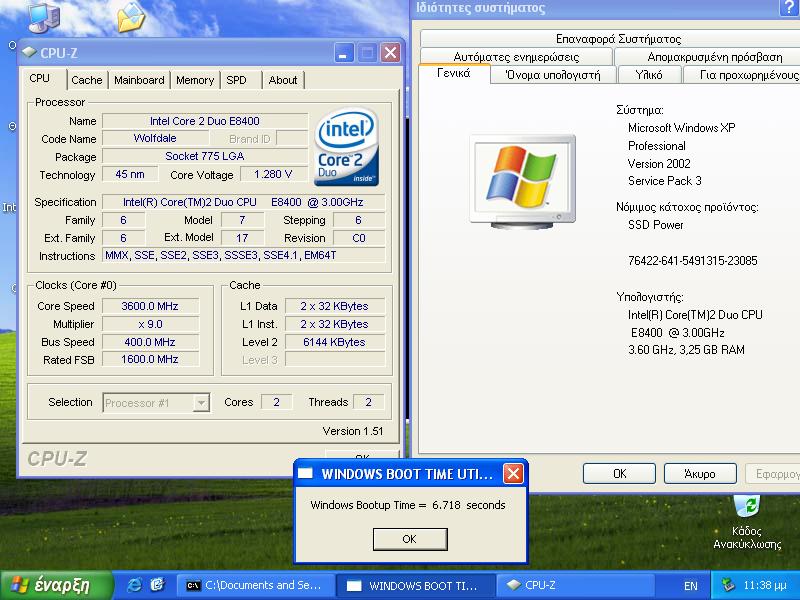The width and height of the screenshot is (800, 600).
Task: Click OK in the Boot Time dialog
Action: (x=410, y=539)
